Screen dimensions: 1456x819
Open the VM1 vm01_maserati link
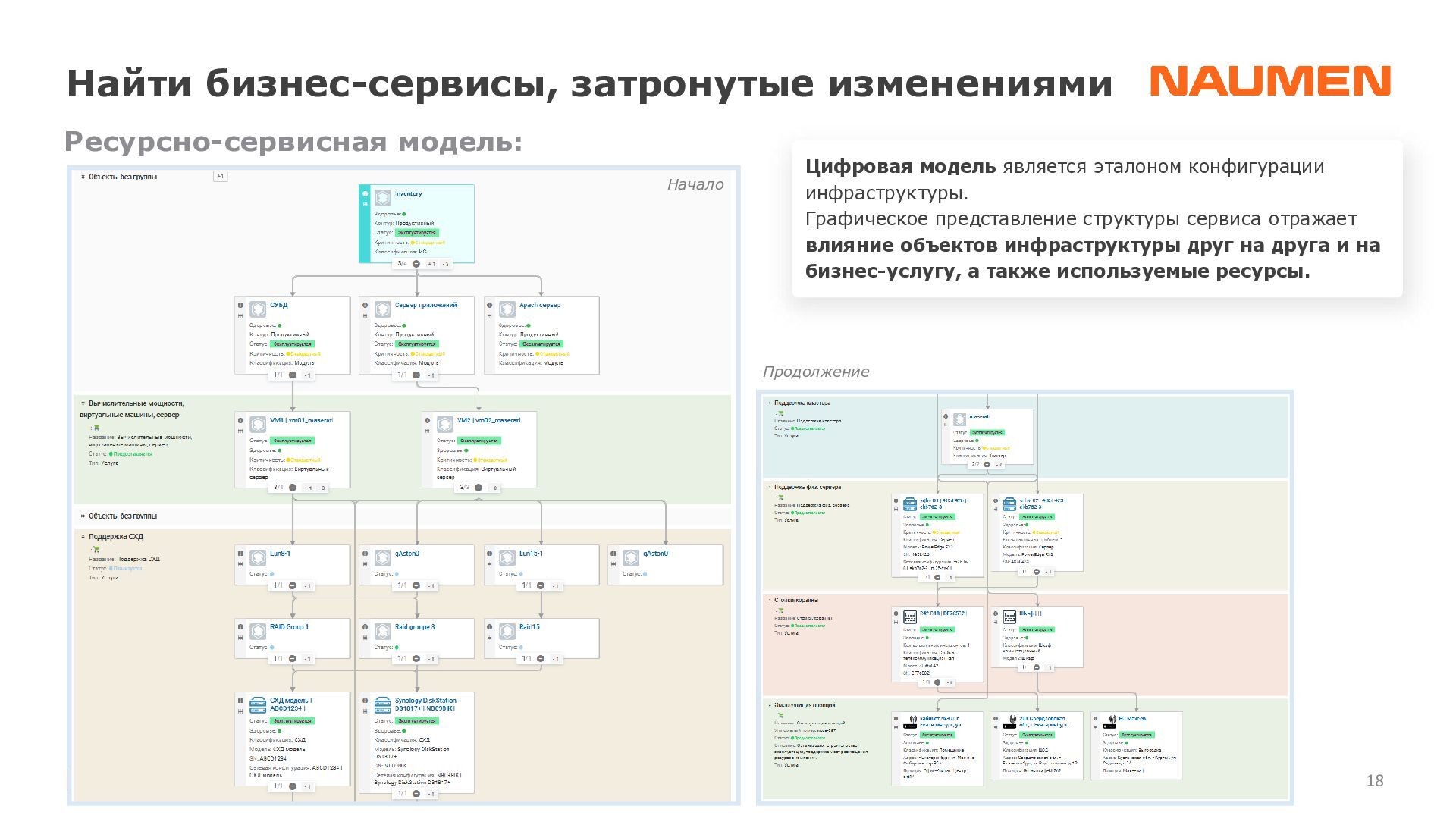[x=300, y=420]
